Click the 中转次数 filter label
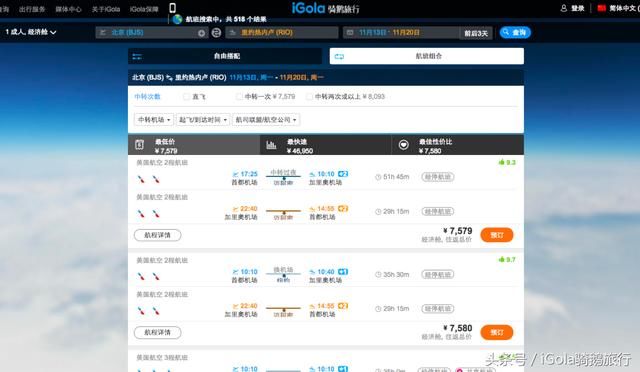This screenshot has width=640, height=372. [147, 97]
